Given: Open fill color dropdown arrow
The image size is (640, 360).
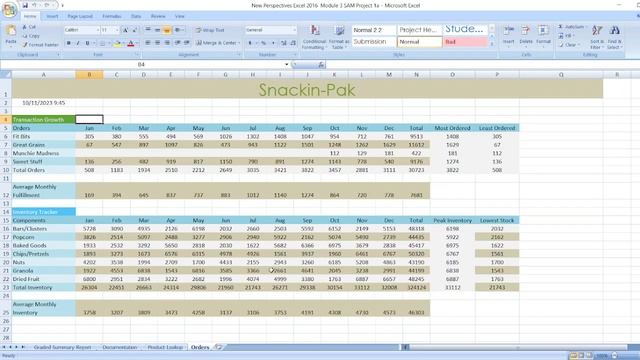Looking at the screenshot, I should [123, 43].
